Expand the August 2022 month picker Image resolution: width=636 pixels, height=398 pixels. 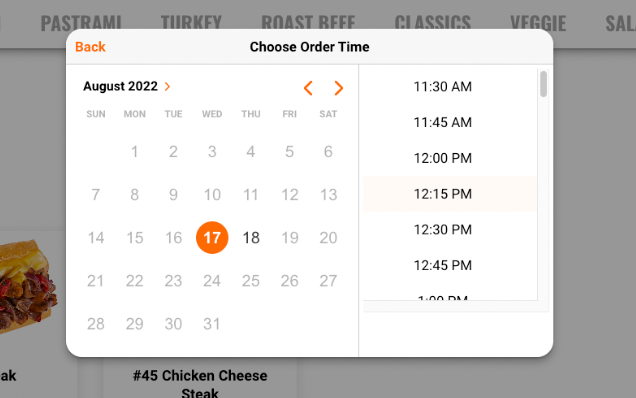pos(127,86)
